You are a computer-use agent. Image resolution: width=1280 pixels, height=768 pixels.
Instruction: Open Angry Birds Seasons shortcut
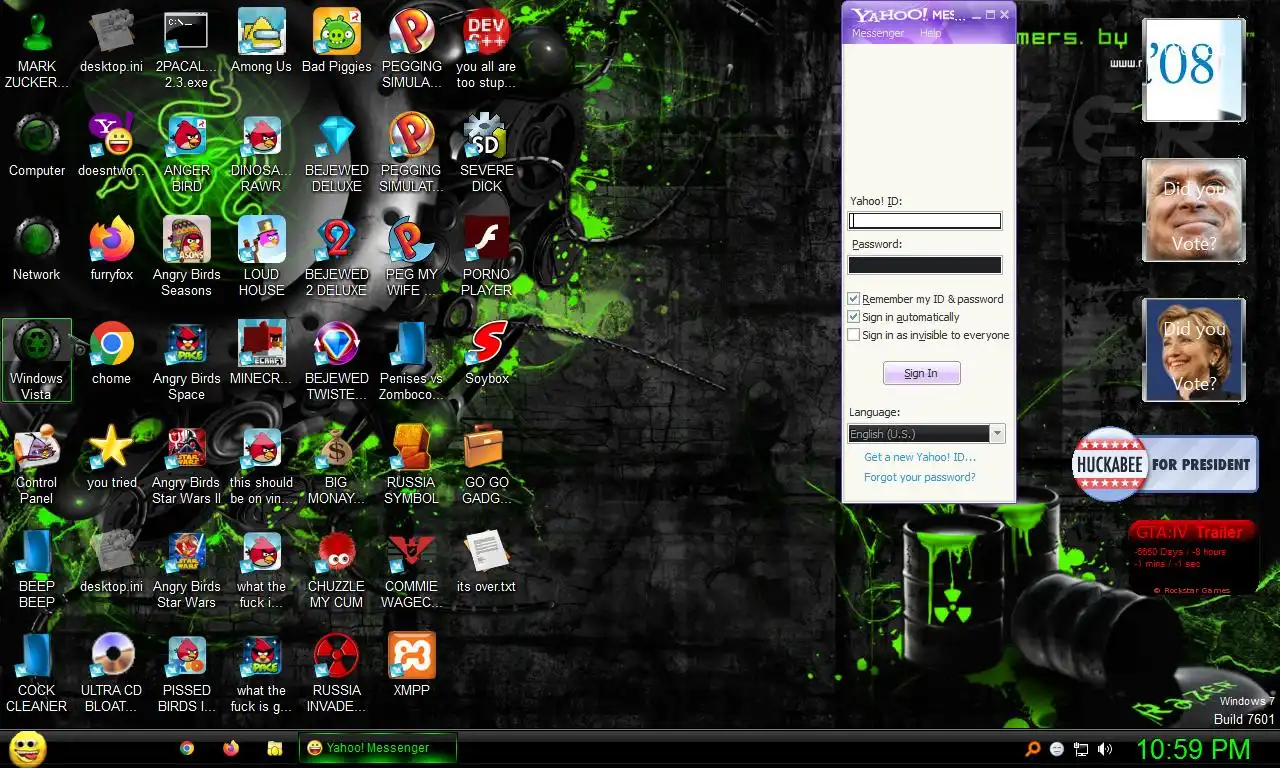pyautogui.click(x=186, y=258)
